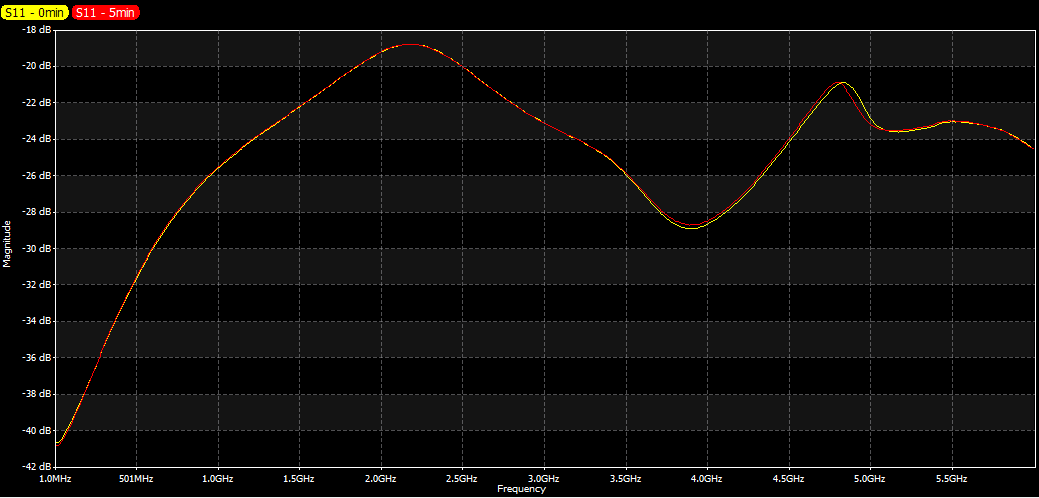Click the trace peak near 2.2GHz
1039x498 pixels.
(411, 44)
